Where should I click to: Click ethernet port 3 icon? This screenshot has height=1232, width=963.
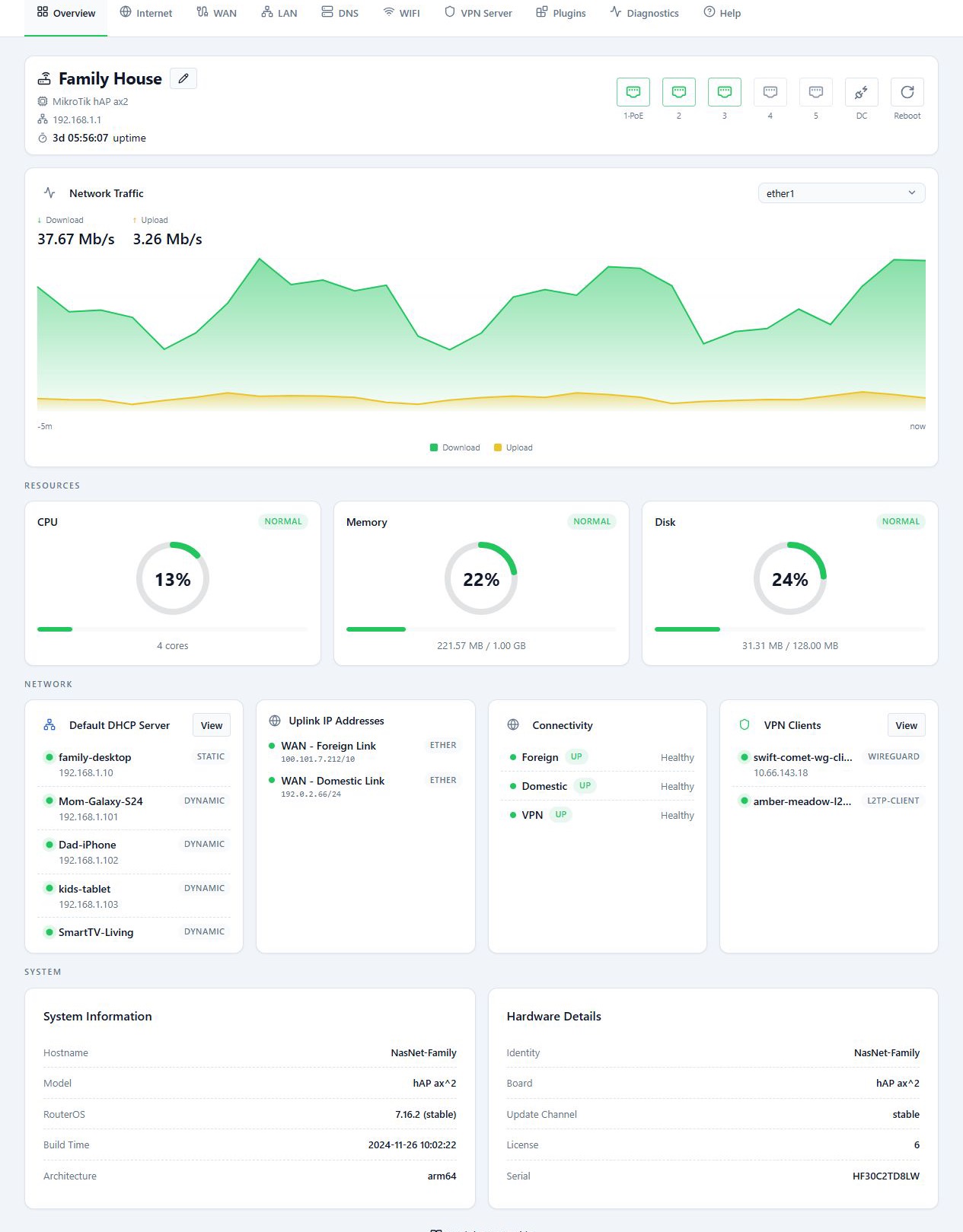pos(724,92)
